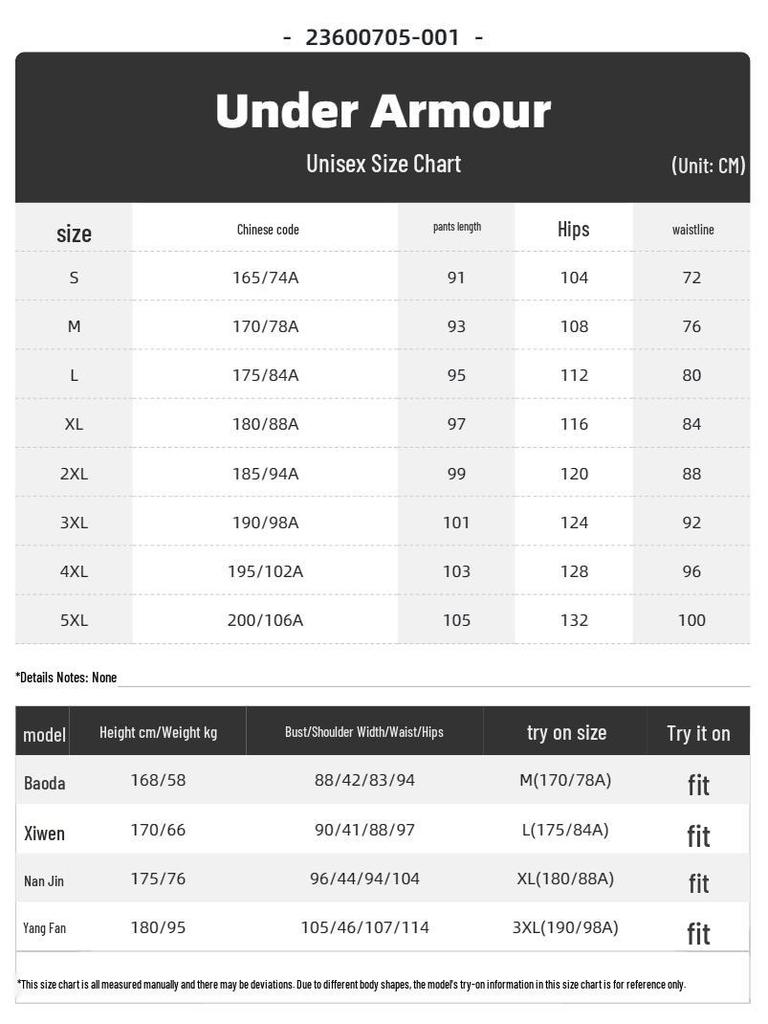
Task: Click the 'Unisex Size Chart' subtitle
Action: (x=383, y=164)
